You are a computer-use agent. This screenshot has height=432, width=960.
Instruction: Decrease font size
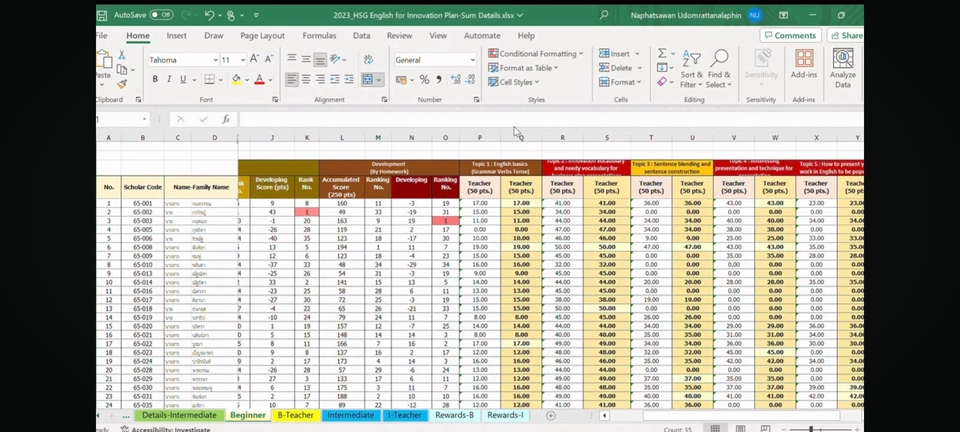(269, 59)
